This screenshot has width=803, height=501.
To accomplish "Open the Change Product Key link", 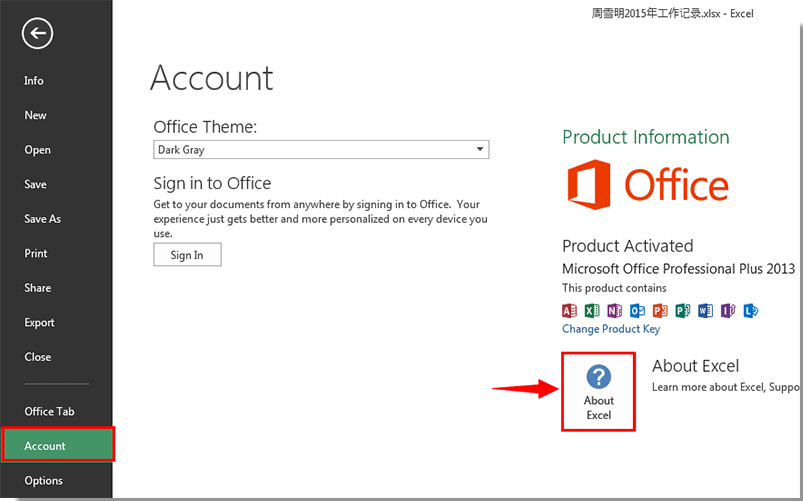I will click(611, 329).
